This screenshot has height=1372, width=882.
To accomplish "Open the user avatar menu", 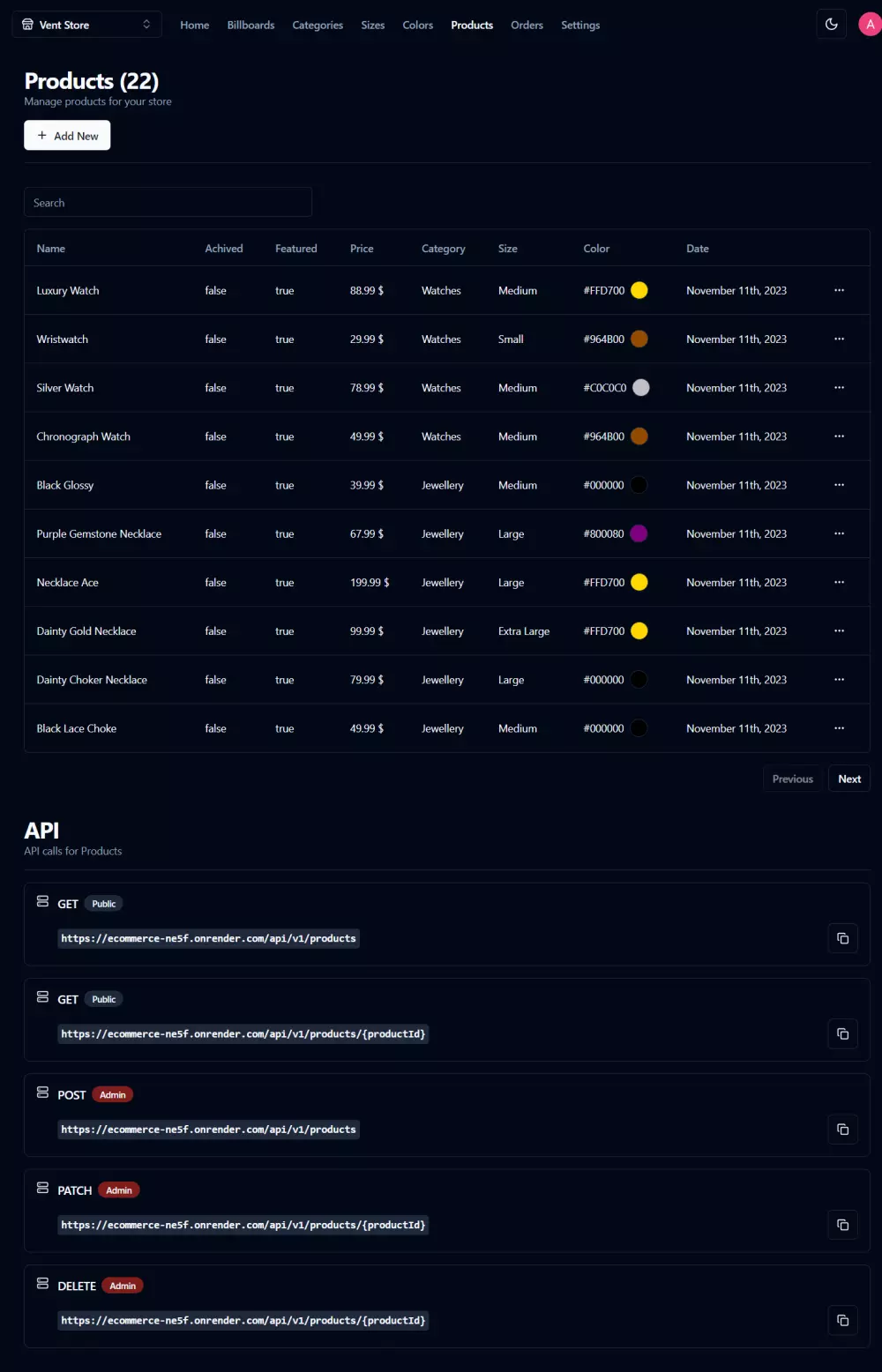I will 870,25.
